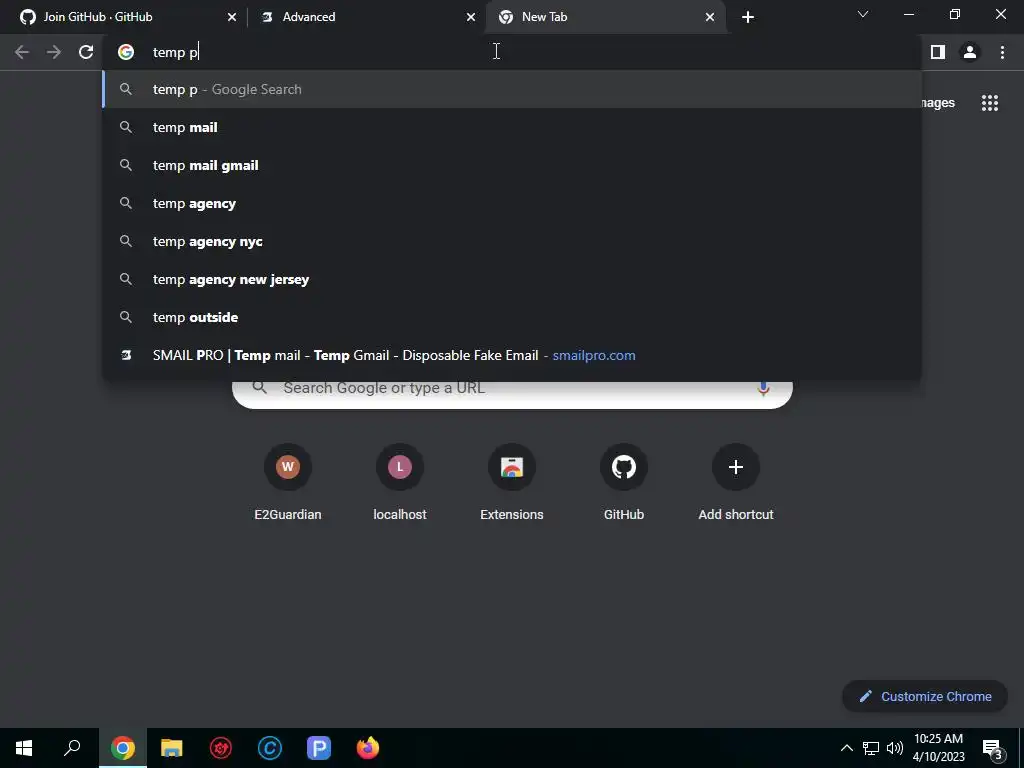Click Customize Chrome

925,696
